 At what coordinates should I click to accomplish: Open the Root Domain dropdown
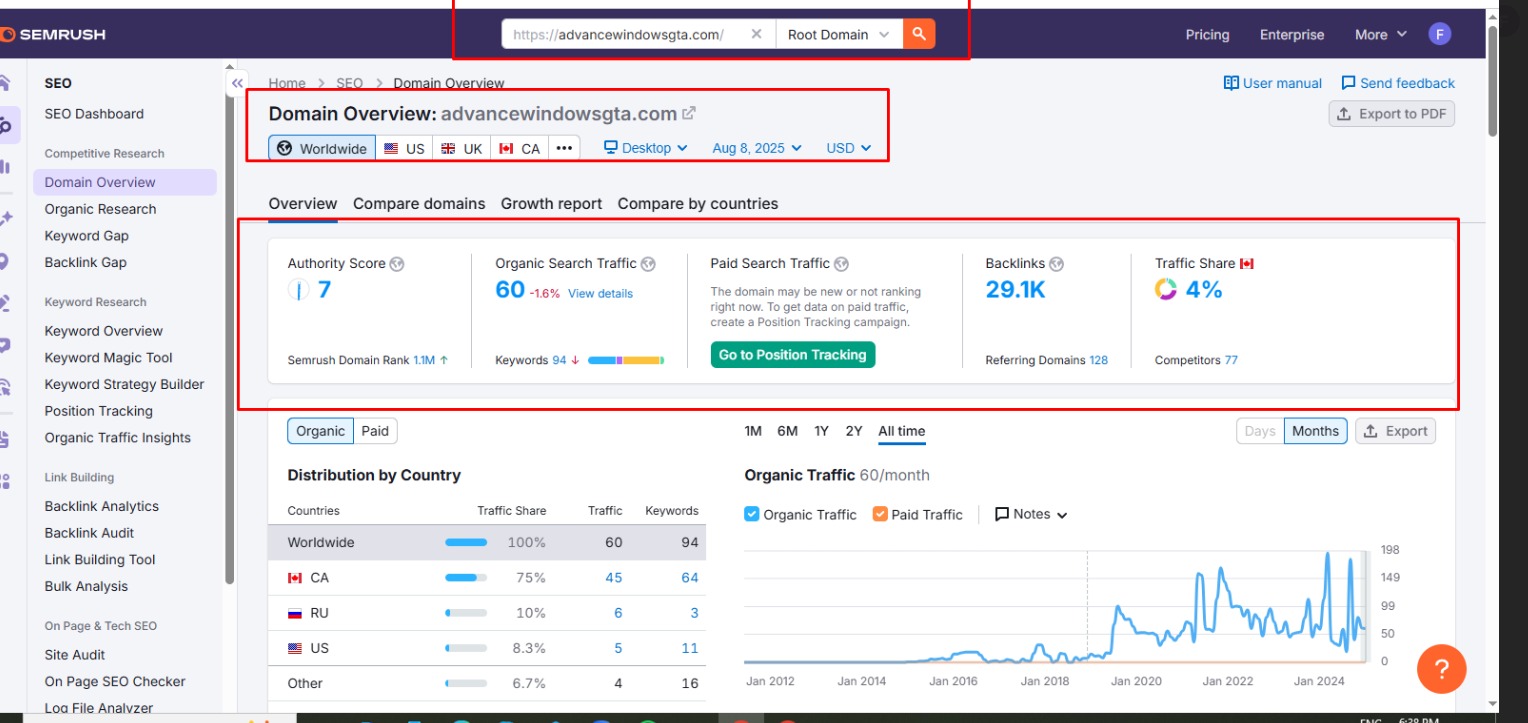[838, 34]
